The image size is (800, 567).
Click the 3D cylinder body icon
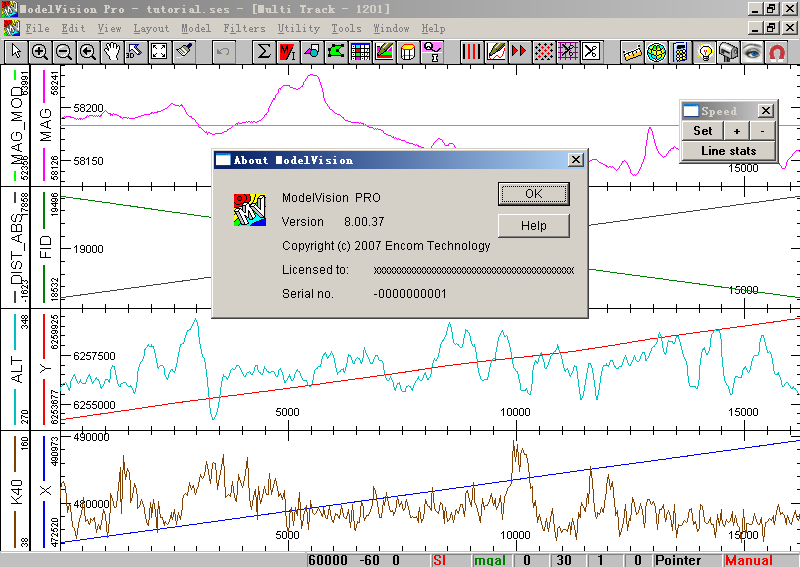(x=408, y=52)
